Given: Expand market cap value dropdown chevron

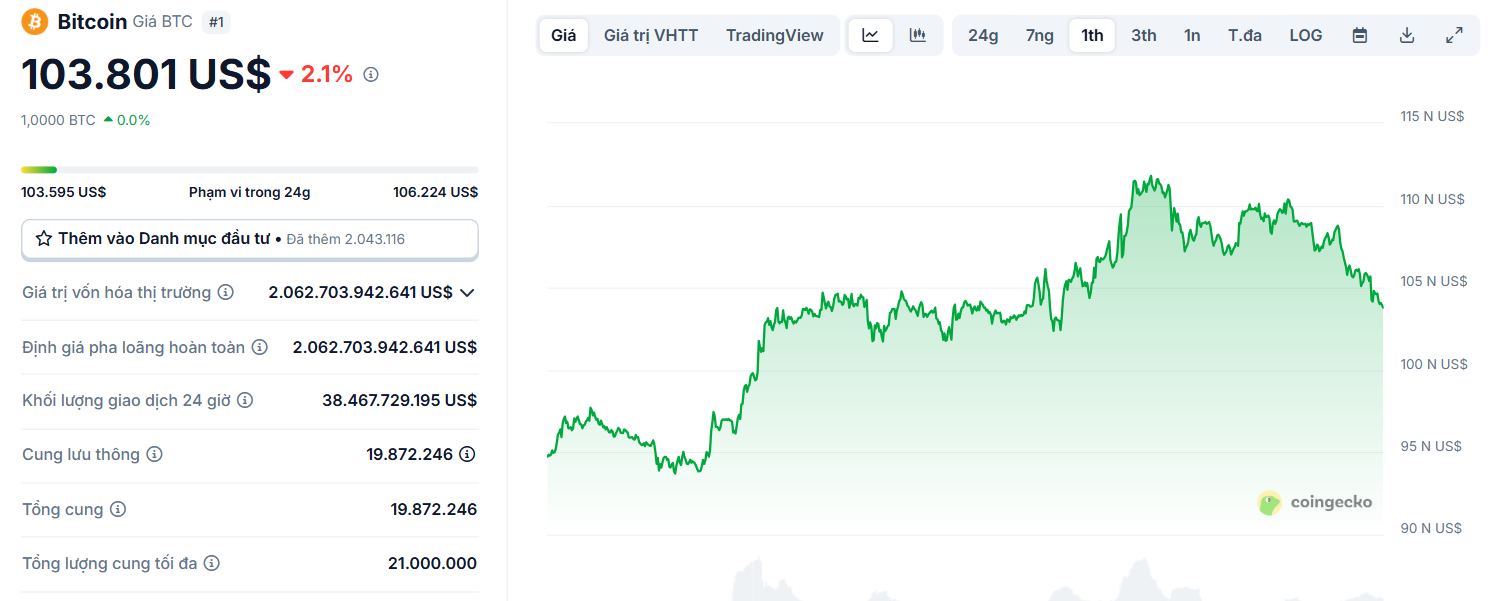Looking at the screenshot, I should click(x=467, y=293).
